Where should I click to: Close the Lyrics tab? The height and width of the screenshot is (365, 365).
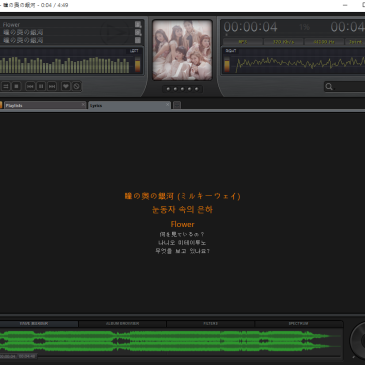167,105
